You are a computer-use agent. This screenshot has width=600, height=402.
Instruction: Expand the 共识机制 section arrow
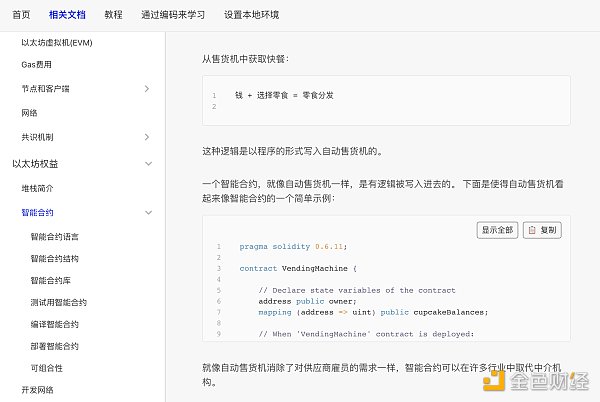pos(147,137)
